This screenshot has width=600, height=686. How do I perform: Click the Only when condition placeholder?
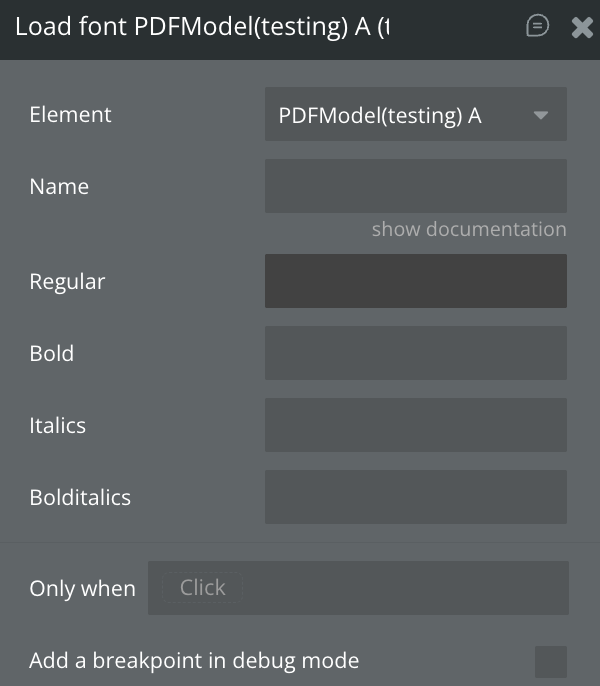203,588
